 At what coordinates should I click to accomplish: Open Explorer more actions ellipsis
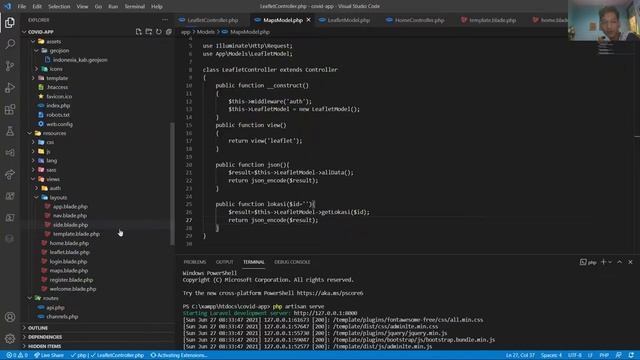(x=165, y=20)
